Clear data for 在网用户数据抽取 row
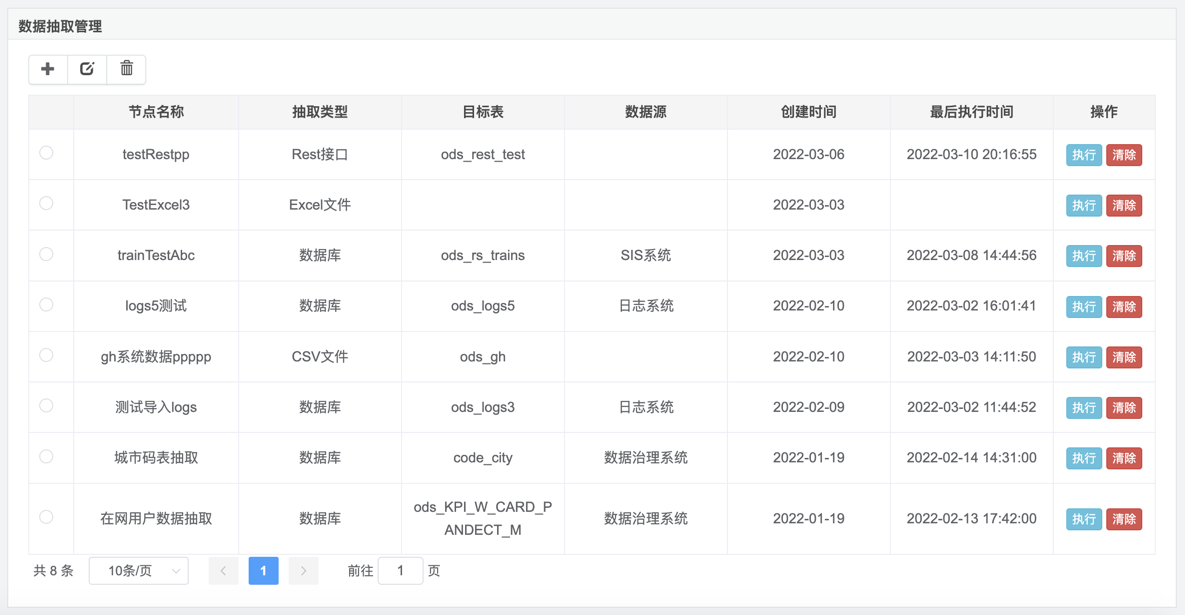Screen dimensions: 1185x615 point(1124,519)
